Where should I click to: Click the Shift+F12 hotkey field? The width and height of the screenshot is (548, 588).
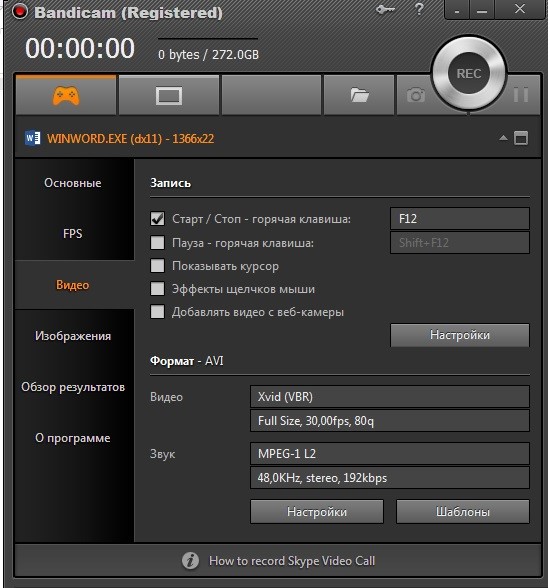point(460,243)
